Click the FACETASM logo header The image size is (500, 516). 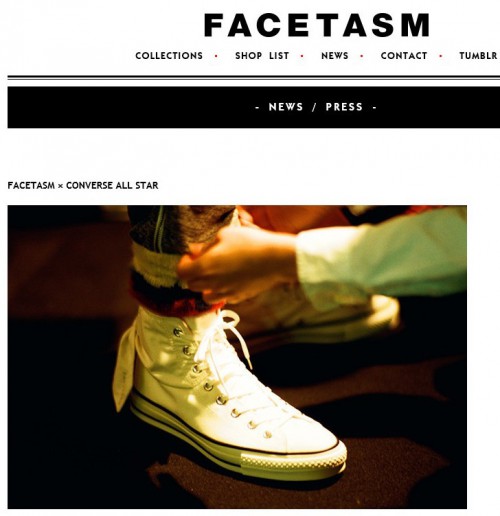(x=317, y=25)
